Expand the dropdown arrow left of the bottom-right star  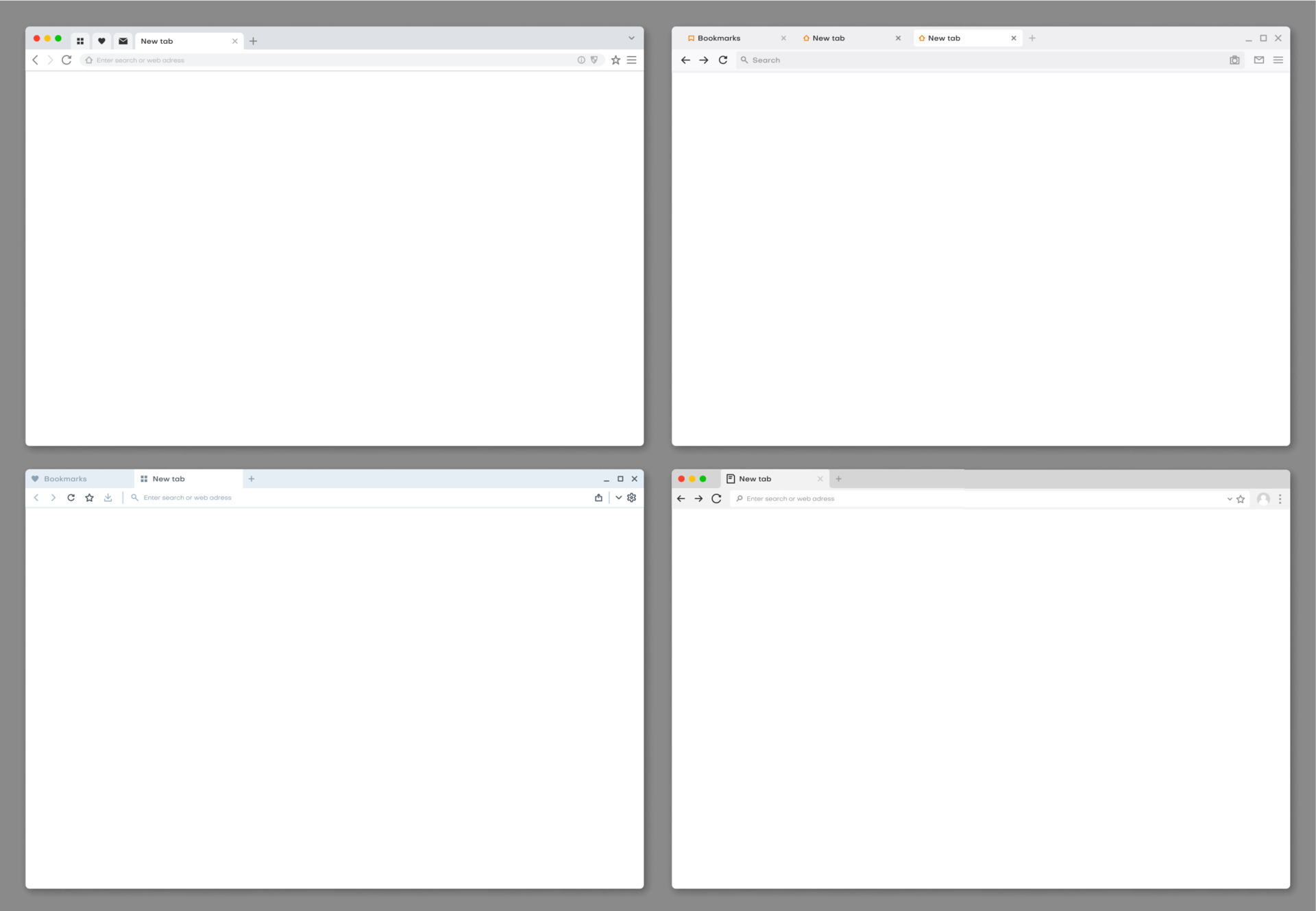pos(1228,498)
